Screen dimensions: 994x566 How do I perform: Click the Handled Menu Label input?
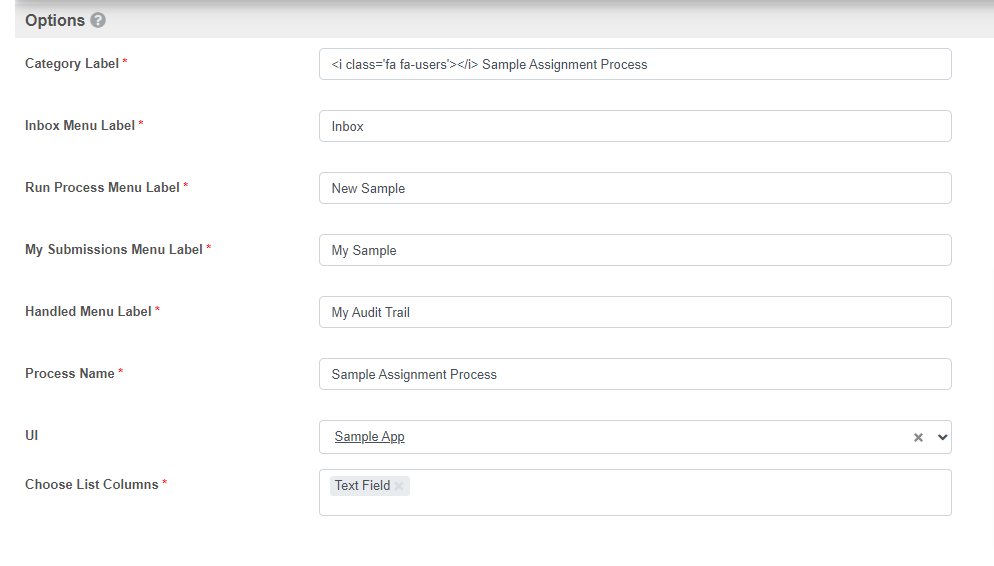(635, 312)
